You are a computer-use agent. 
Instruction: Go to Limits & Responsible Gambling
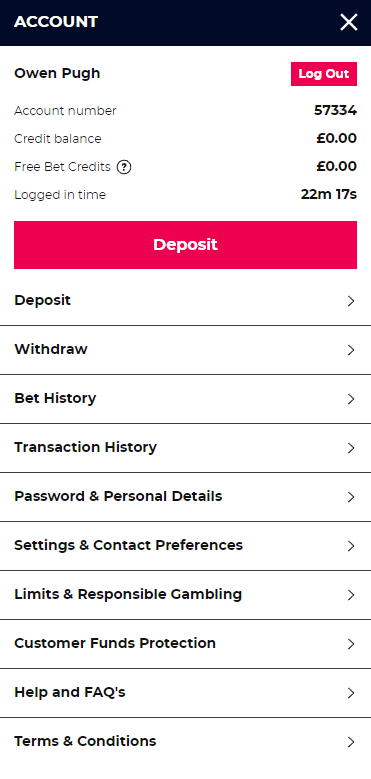(185, 595)
